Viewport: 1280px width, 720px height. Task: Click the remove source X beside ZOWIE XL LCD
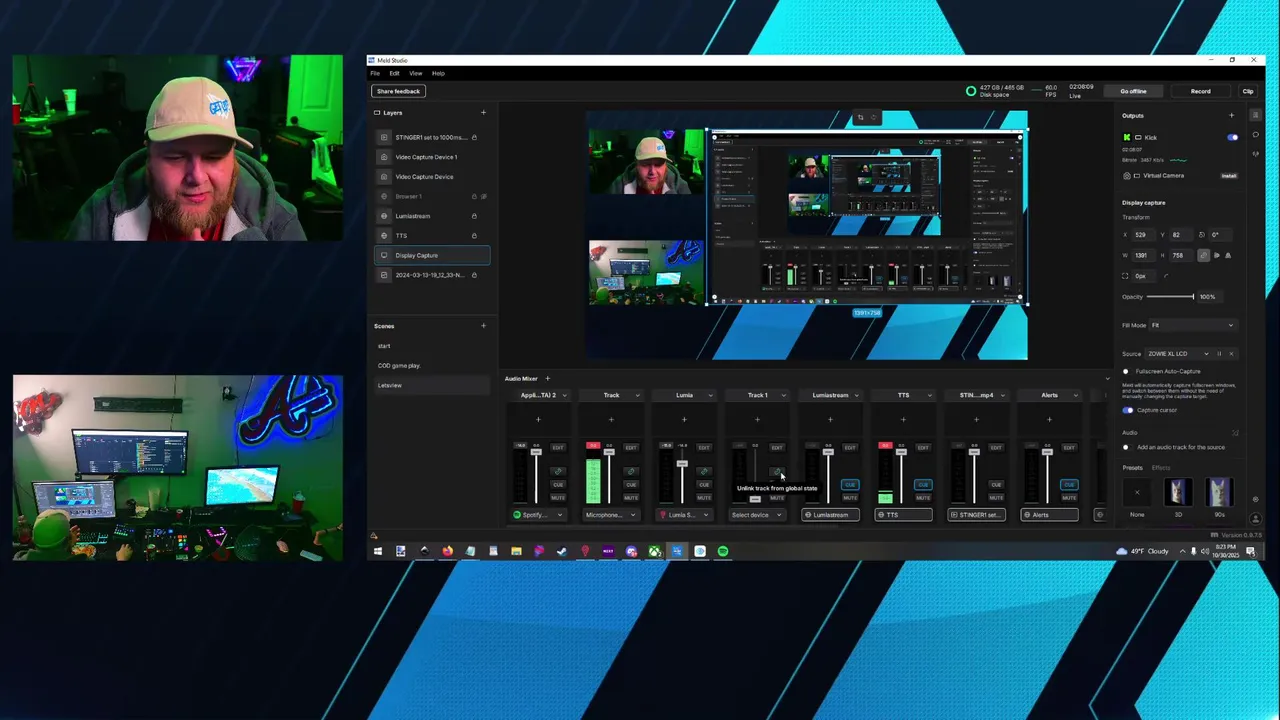click(x=1231, y=353)
